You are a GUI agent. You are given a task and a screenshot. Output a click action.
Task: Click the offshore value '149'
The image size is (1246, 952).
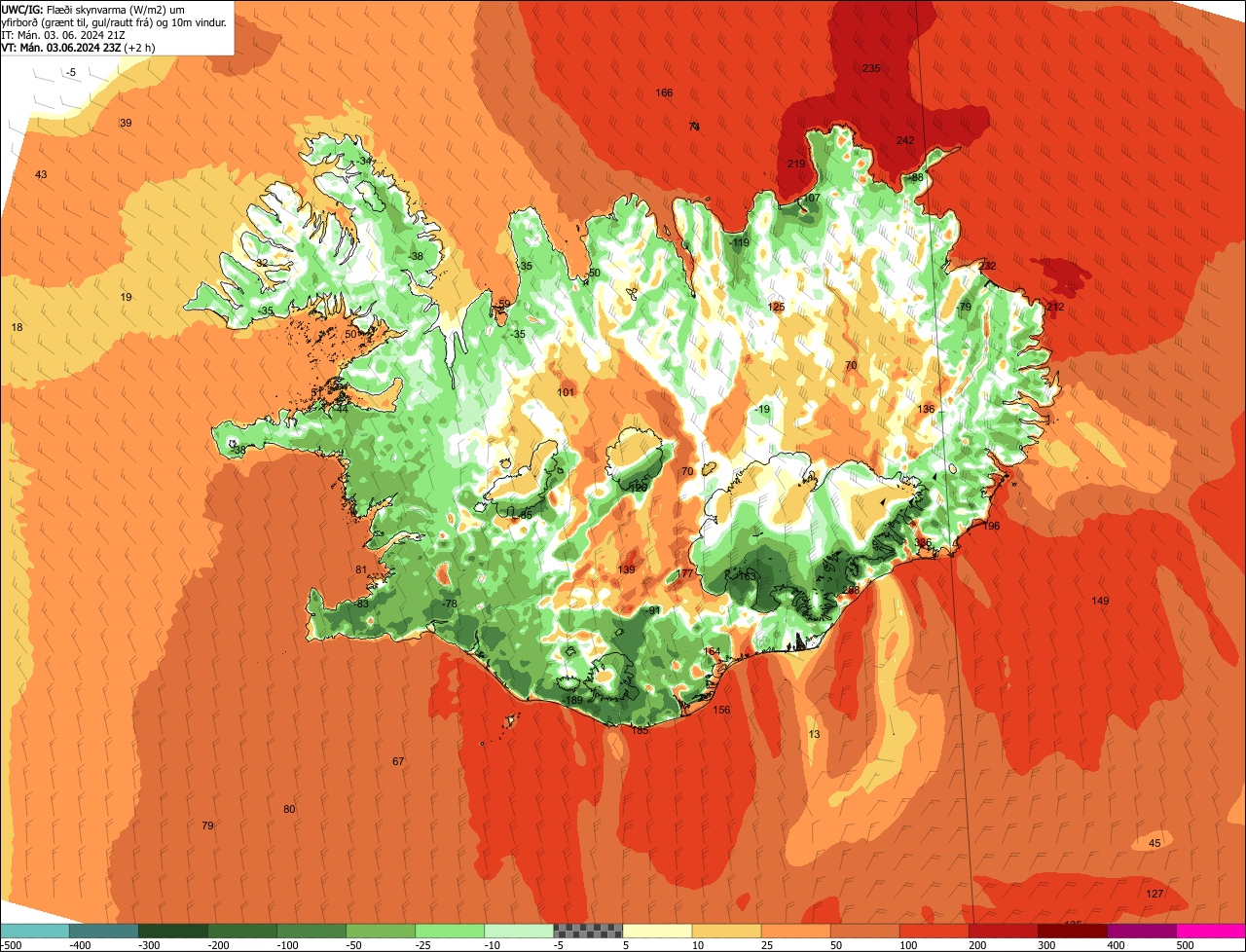pyautogui.click(x=1100, y=601)
